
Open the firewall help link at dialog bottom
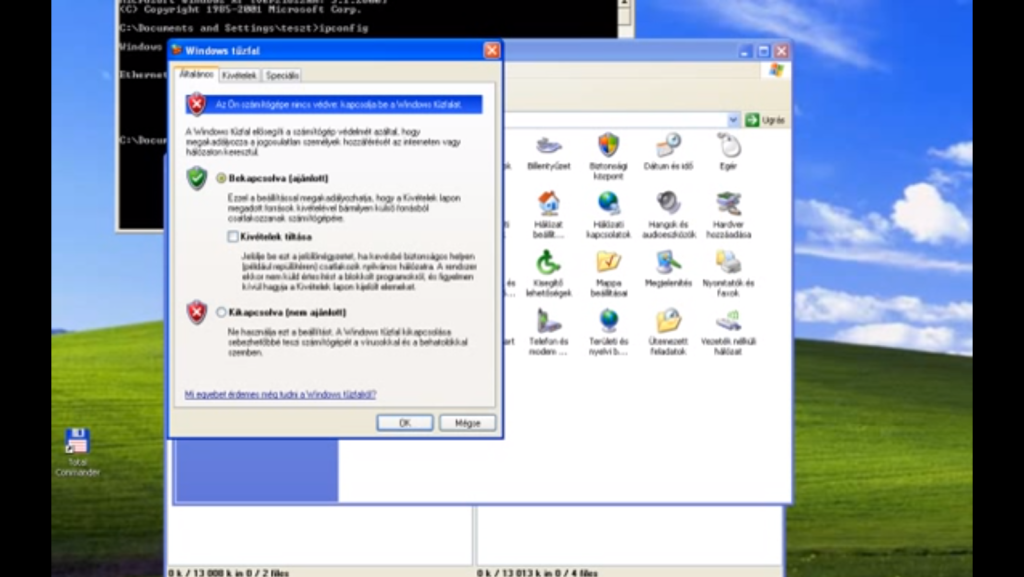(x=280, y=394)
